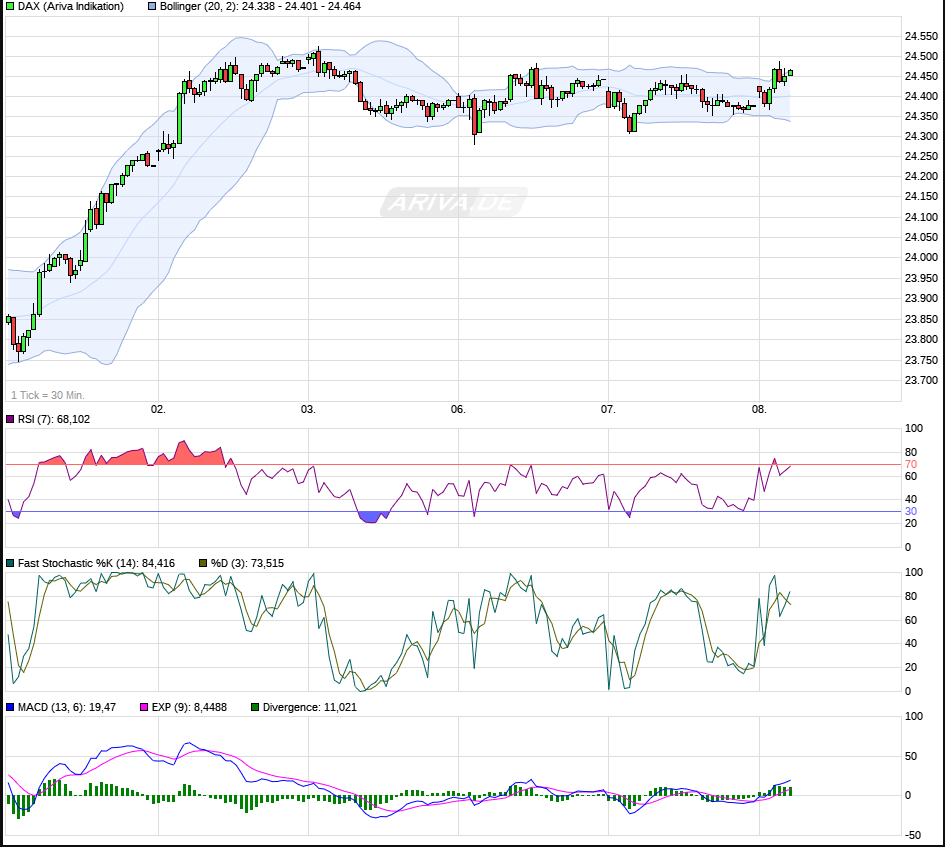Click the blue RSI 30 level label
945x847 pixels.
click(910, 511)
